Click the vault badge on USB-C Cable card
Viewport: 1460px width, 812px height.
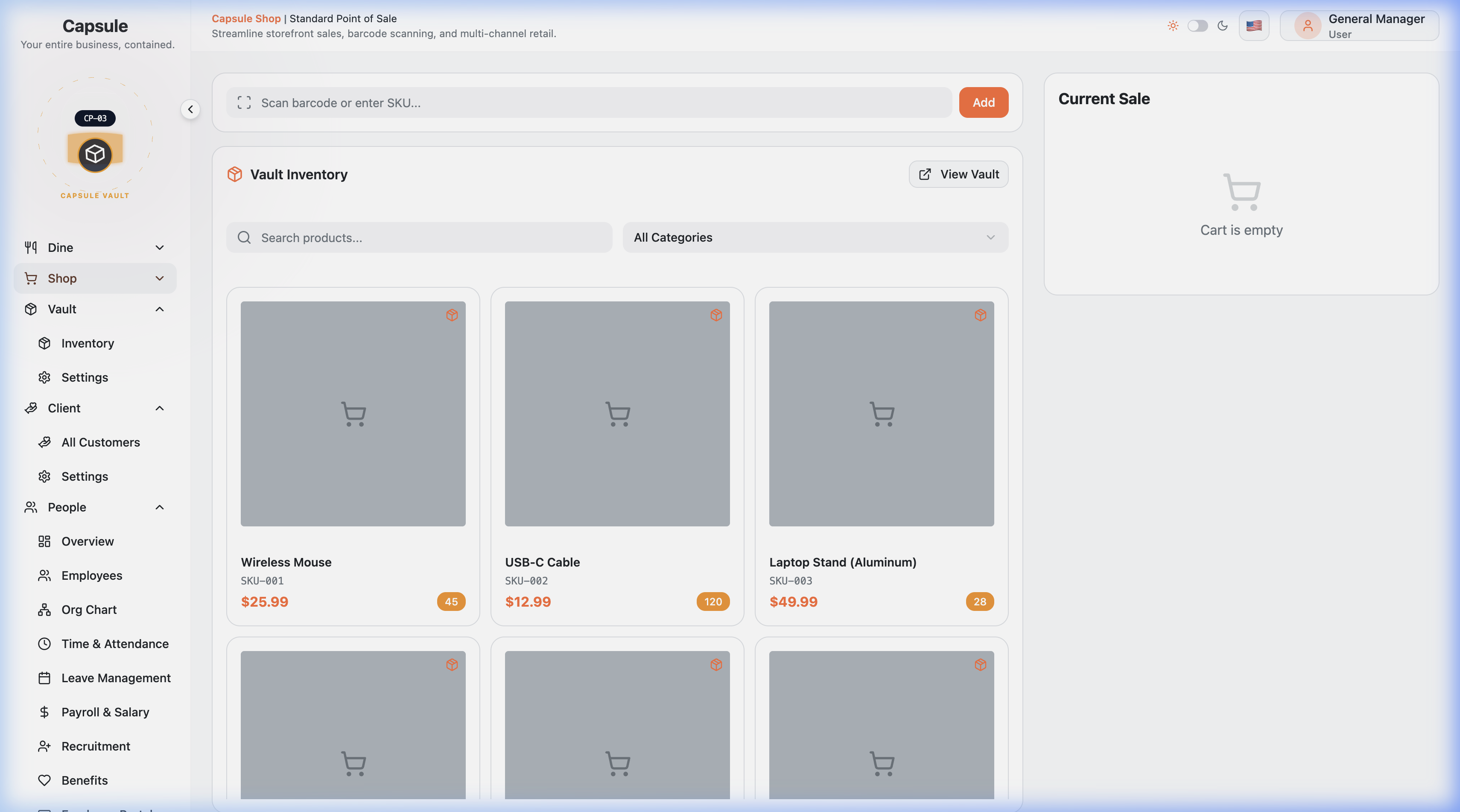click(x=716, y=315)
